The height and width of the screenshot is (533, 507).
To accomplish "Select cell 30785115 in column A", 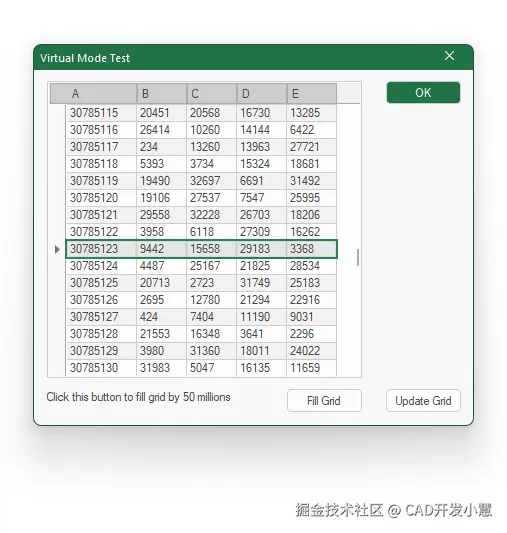I will pyautogui.click(x=101, y=113).
